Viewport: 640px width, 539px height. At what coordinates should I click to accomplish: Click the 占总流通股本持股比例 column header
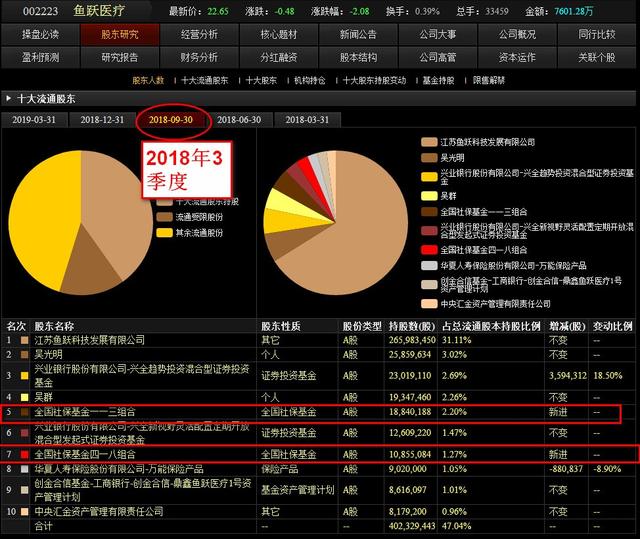491,326
